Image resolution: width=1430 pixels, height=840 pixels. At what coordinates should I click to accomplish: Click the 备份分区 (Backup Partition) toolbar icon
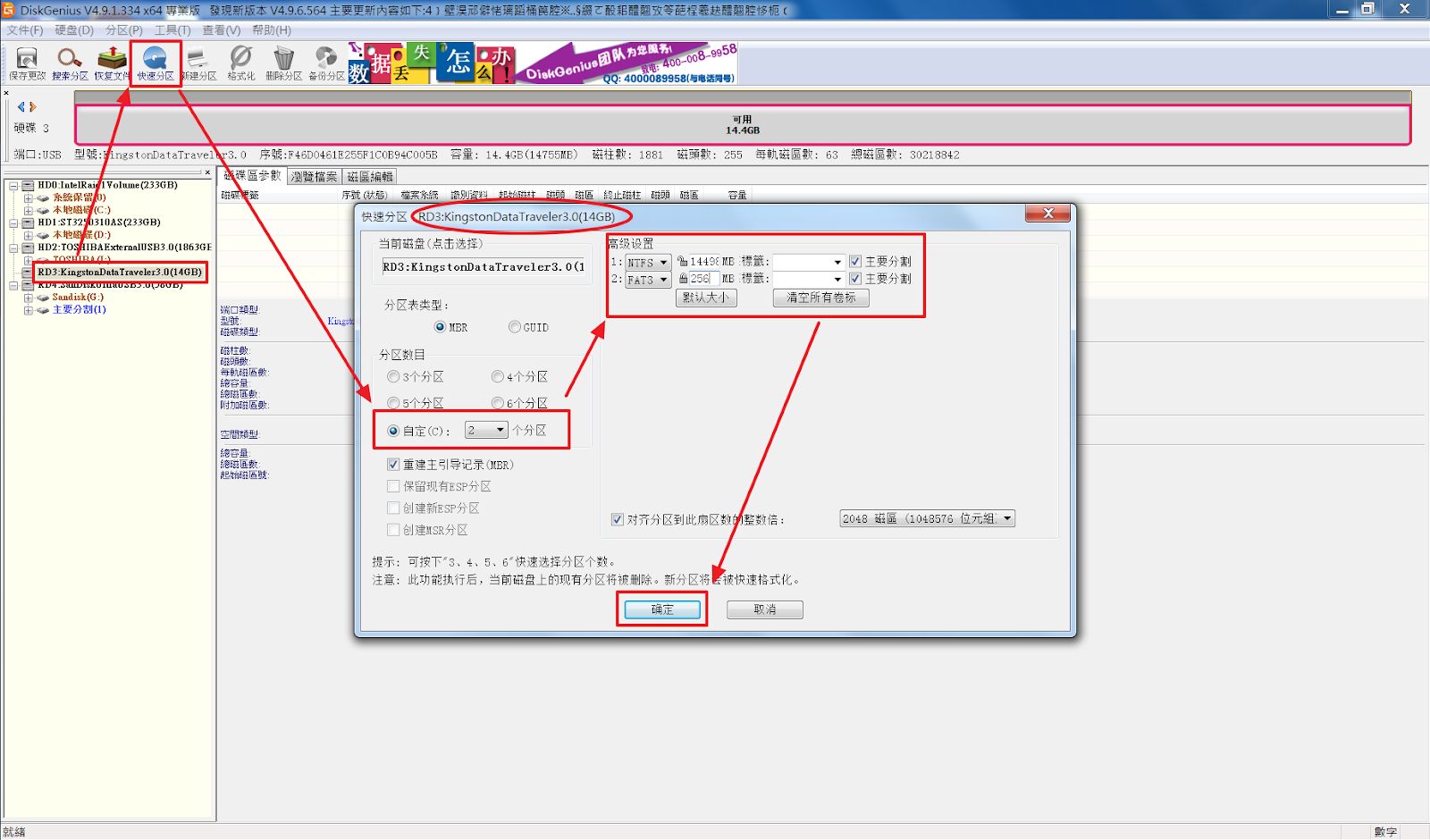326,63
